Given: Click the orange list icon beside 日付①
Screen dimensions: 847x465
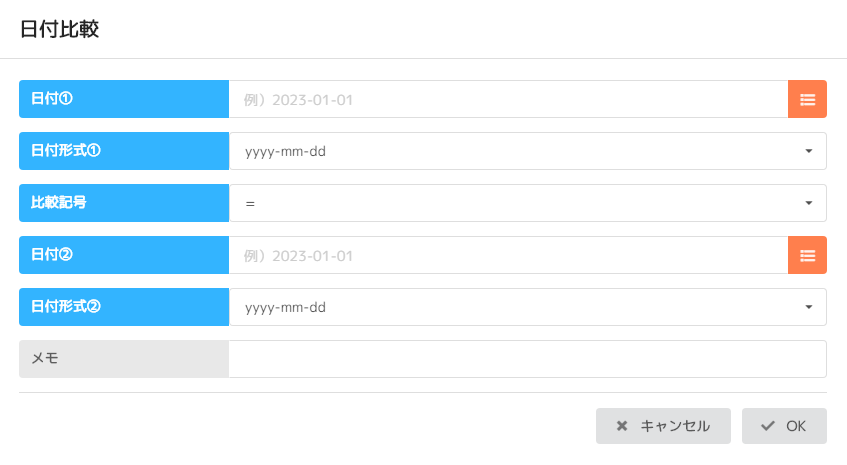Looking at the screenshot, I should point(807,99).
